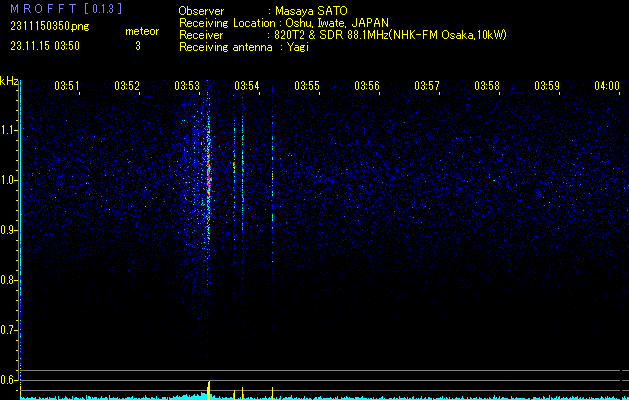
Task: Click the 03:51 time marker
Action: tap(67, 86)
